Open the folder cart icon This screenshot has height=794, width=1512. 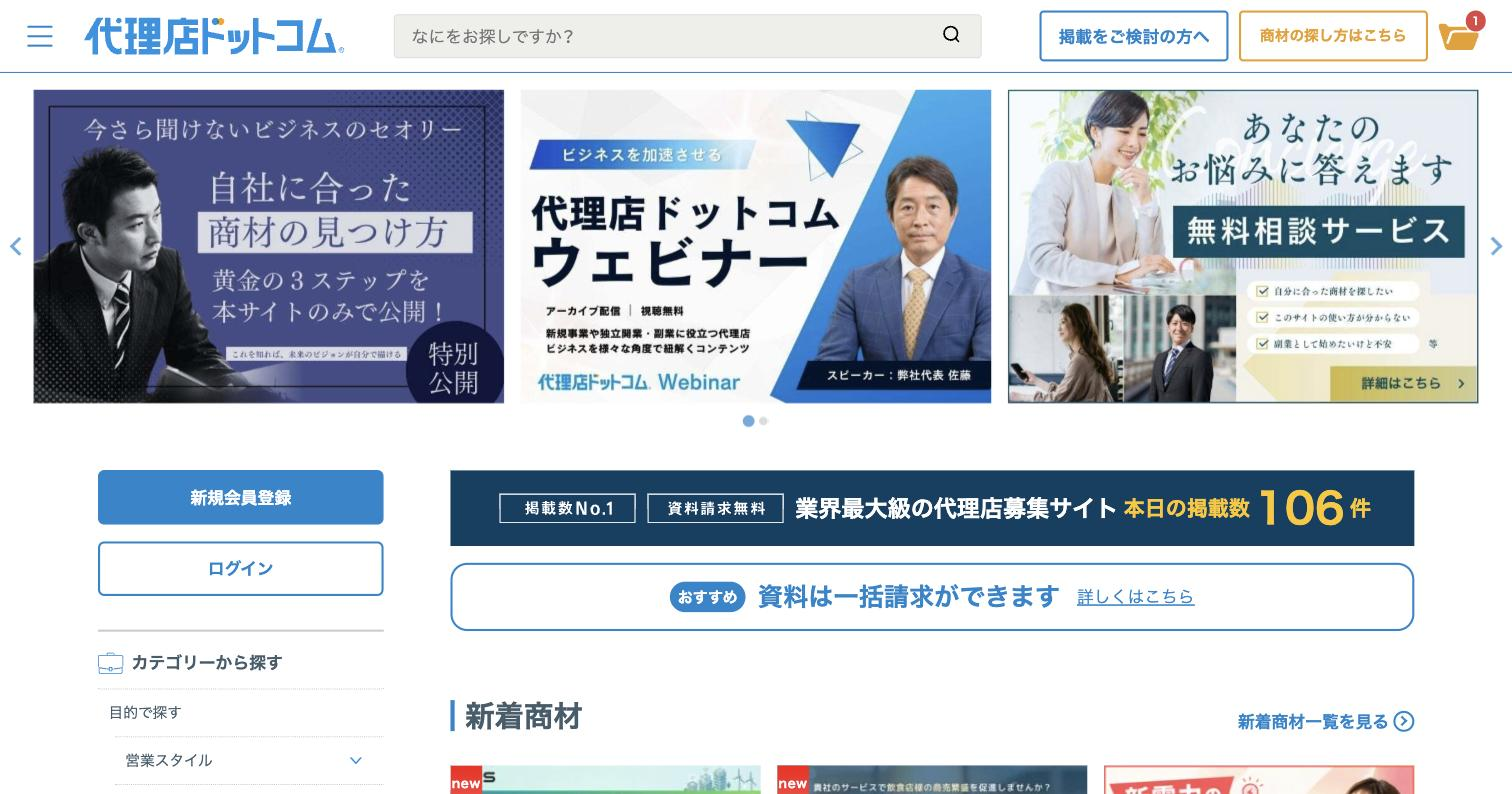coord(1458,37)
